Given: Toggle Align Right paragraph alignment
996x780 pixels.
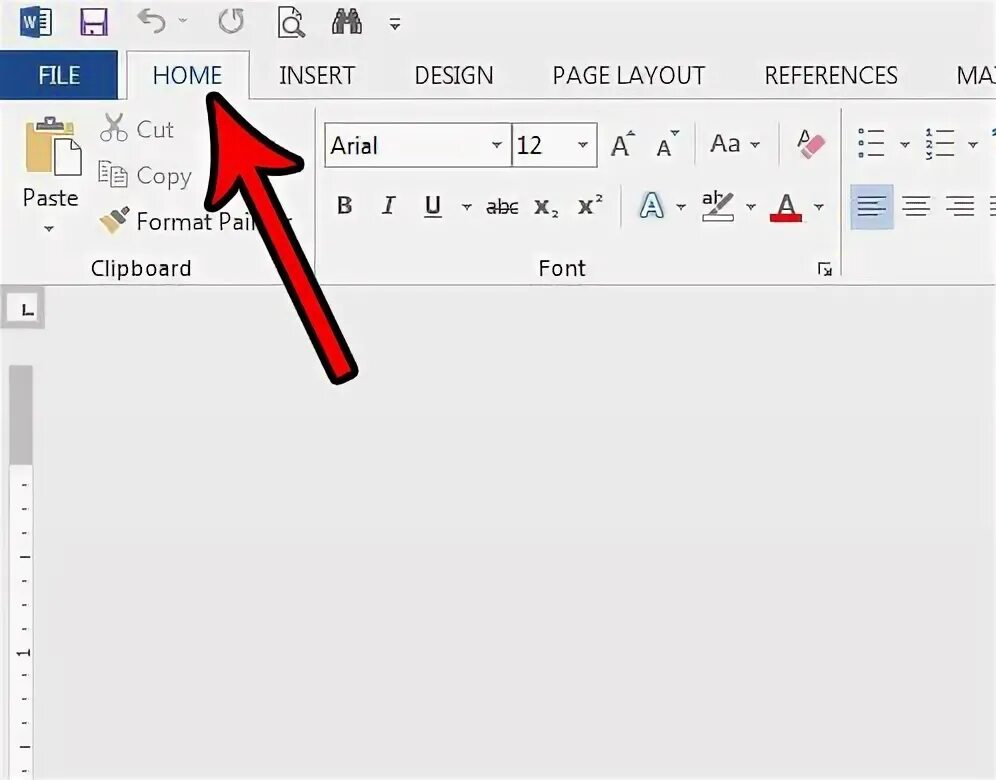Looking at the screenshot, I should [960, 206].
